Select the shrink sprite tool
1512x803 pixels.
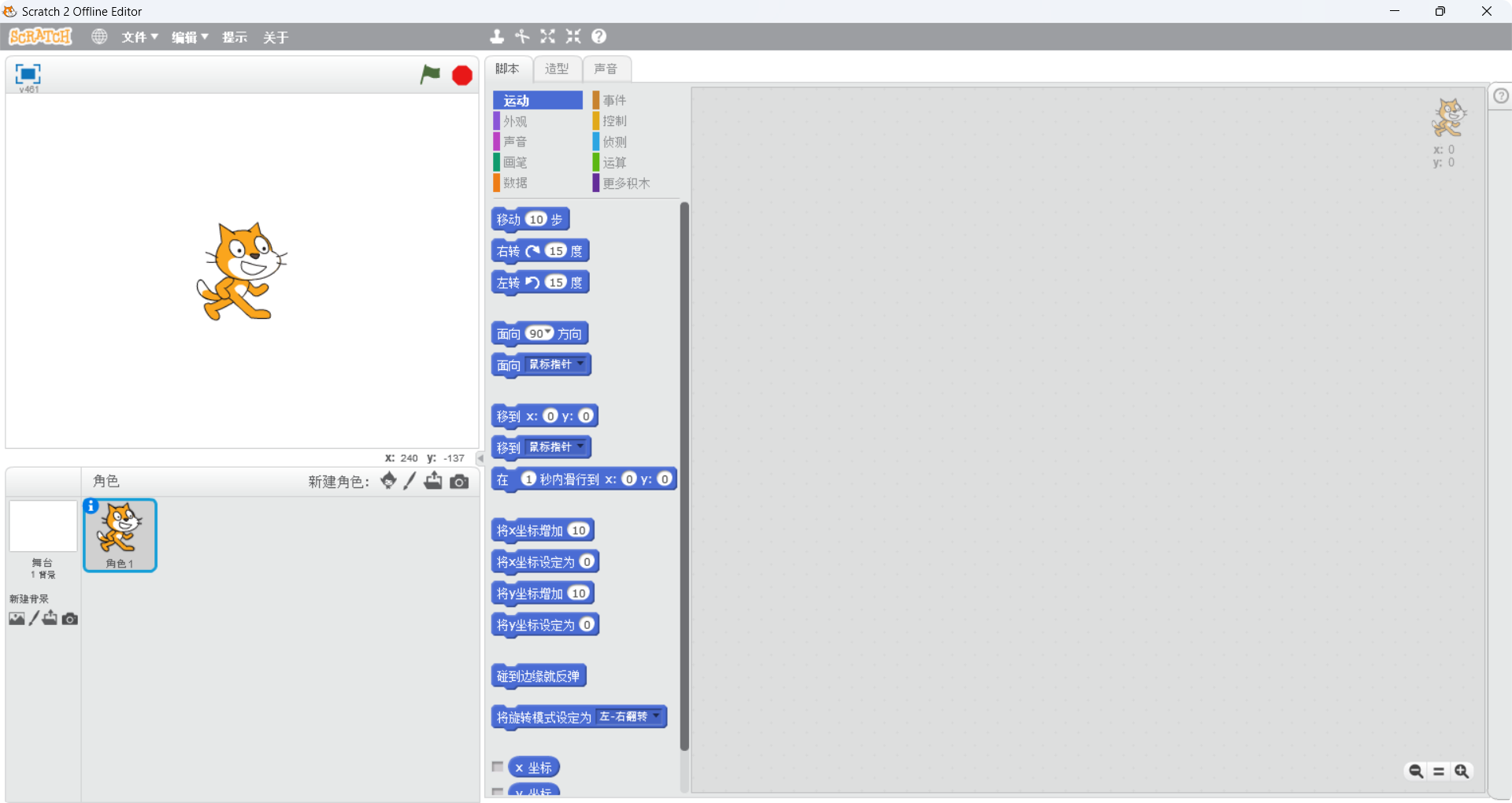(573, 36)
